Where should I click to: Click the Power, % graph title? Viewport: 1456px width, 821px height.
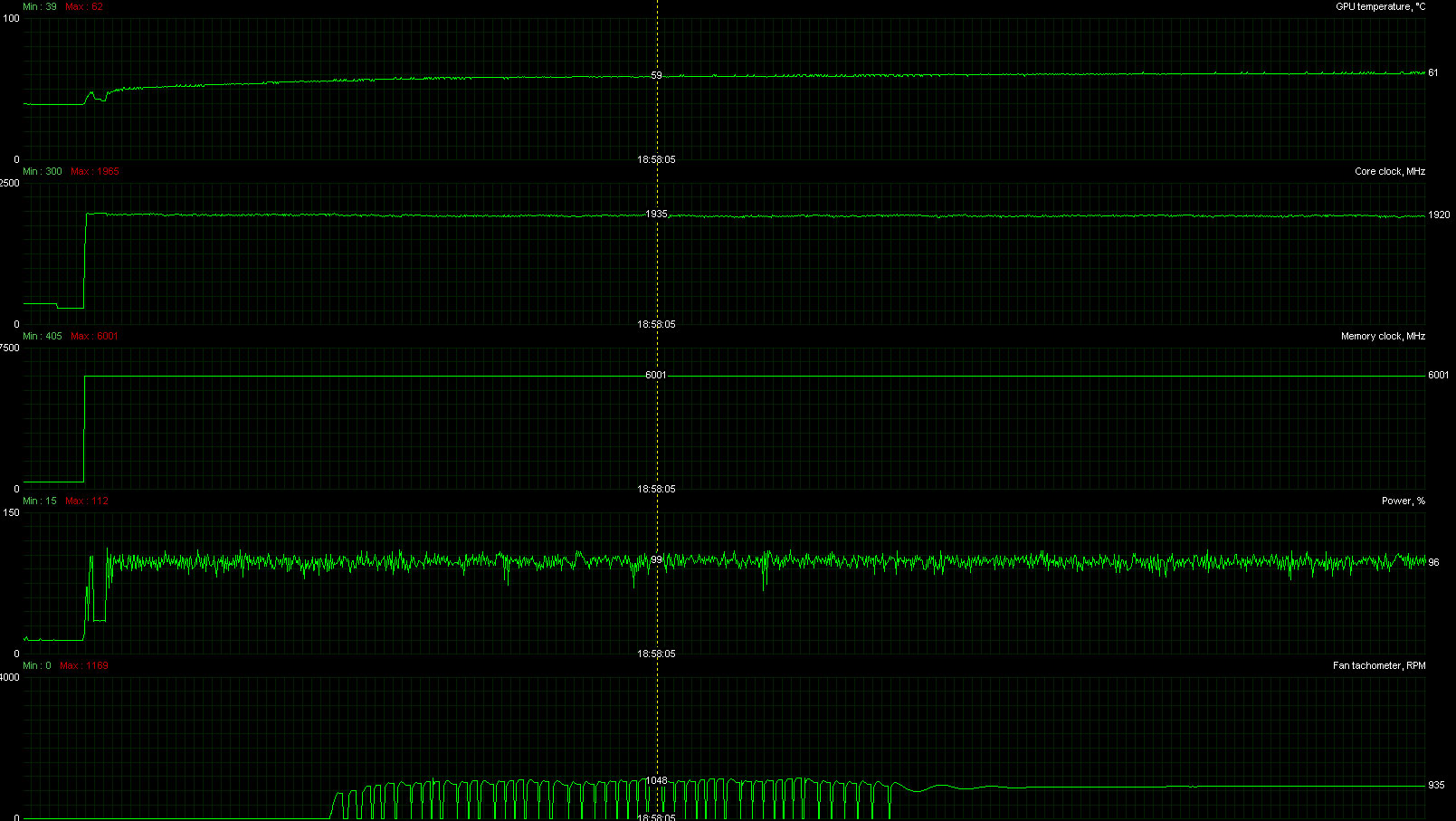[1403, 501]
